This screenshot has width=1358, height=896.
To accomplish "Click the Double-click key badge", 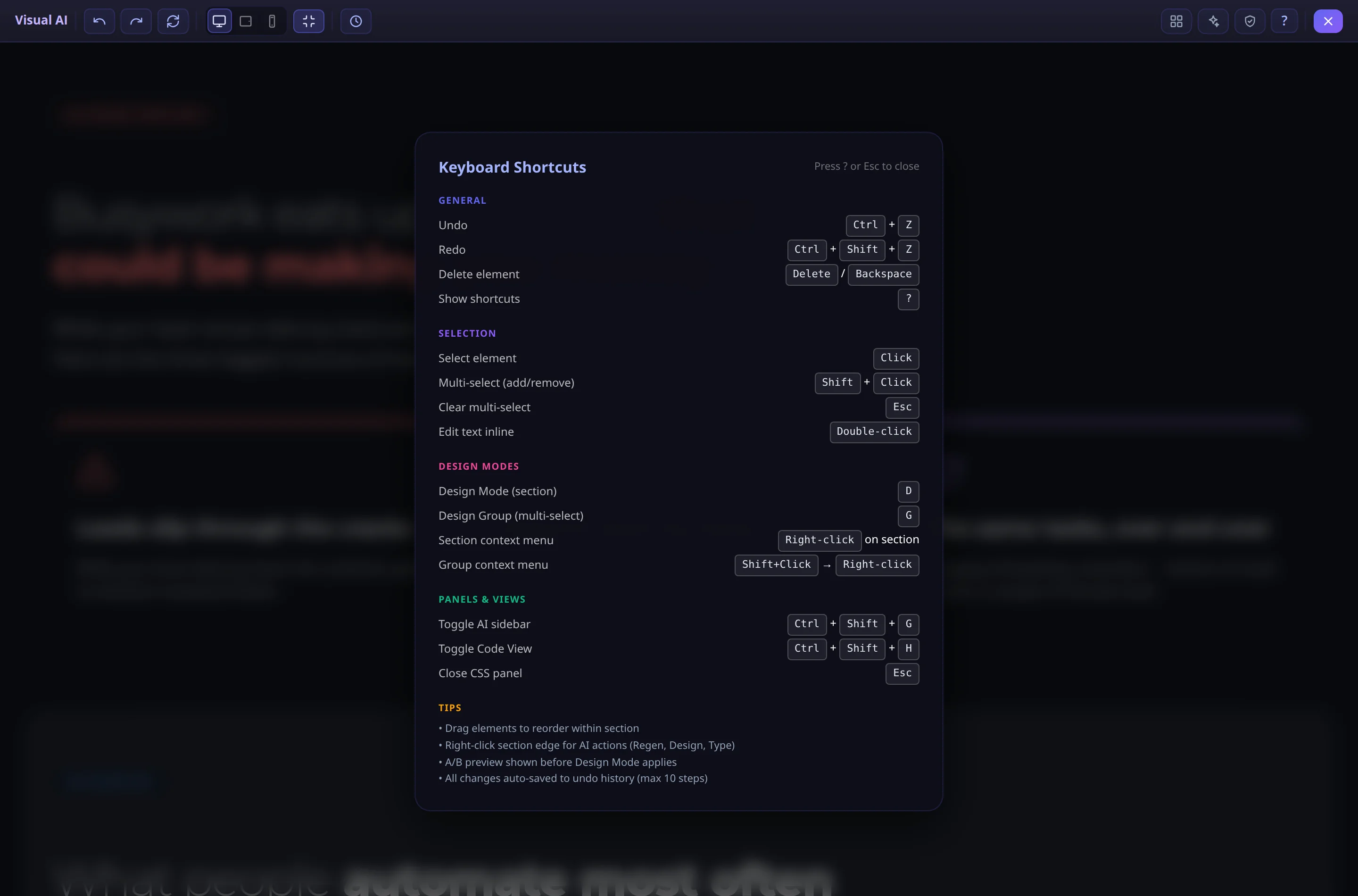I will 874,432.
